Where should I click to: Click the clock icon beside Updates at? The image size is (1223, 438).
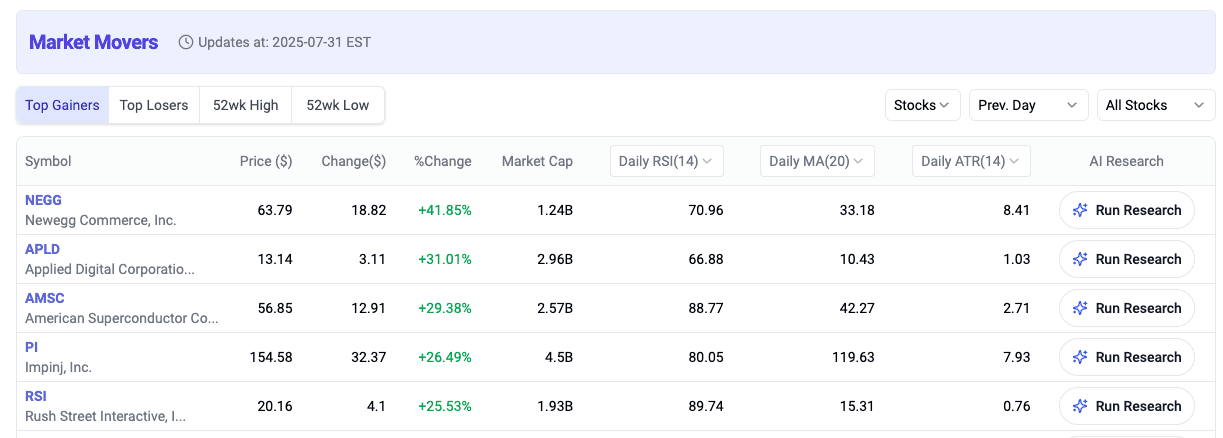pos(186,42)
